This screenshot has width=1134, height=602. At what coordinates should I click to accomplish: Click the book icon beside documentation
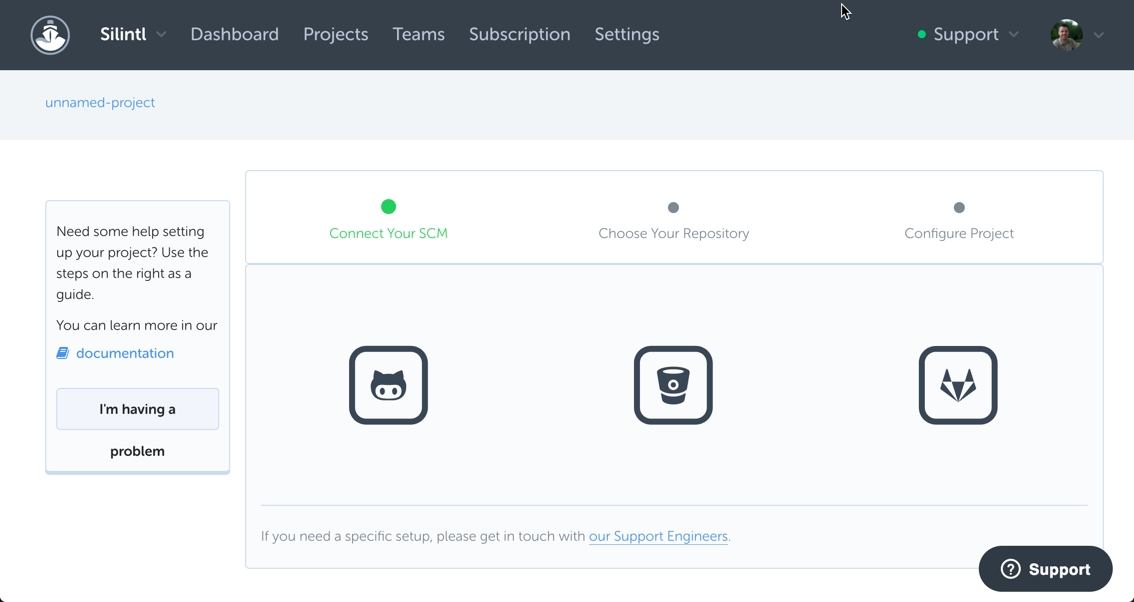click(x=63, y=353)
